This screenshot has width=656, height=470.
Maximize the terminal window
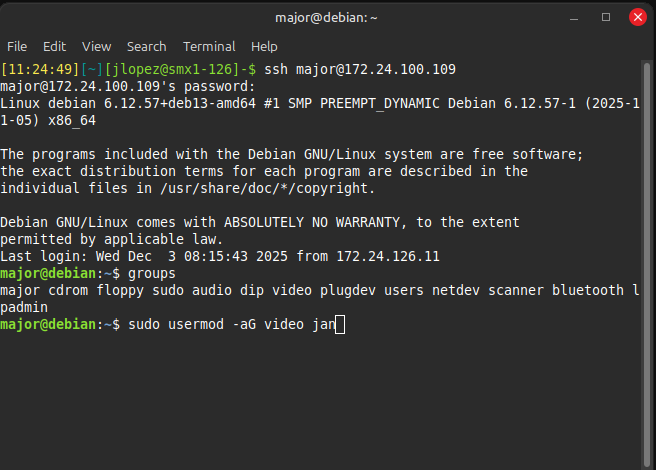(x=606, y=17)
